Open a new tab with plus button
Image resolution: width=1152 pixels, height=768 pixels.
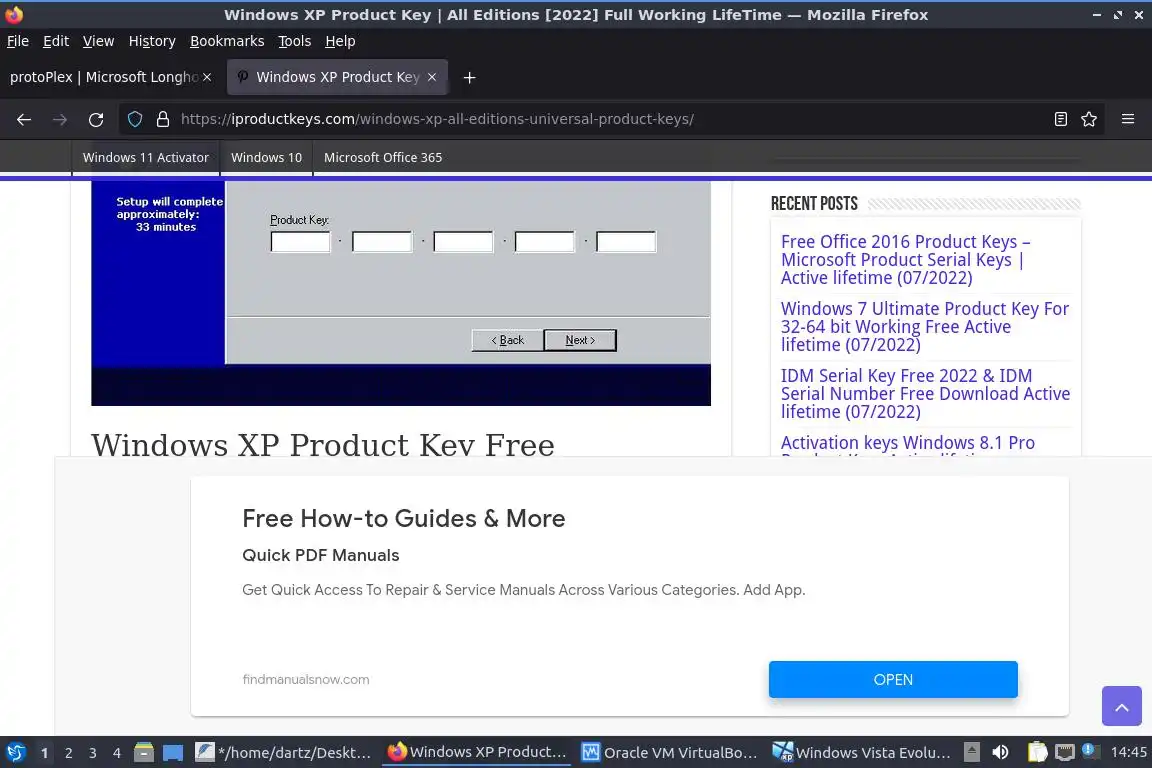469,77
